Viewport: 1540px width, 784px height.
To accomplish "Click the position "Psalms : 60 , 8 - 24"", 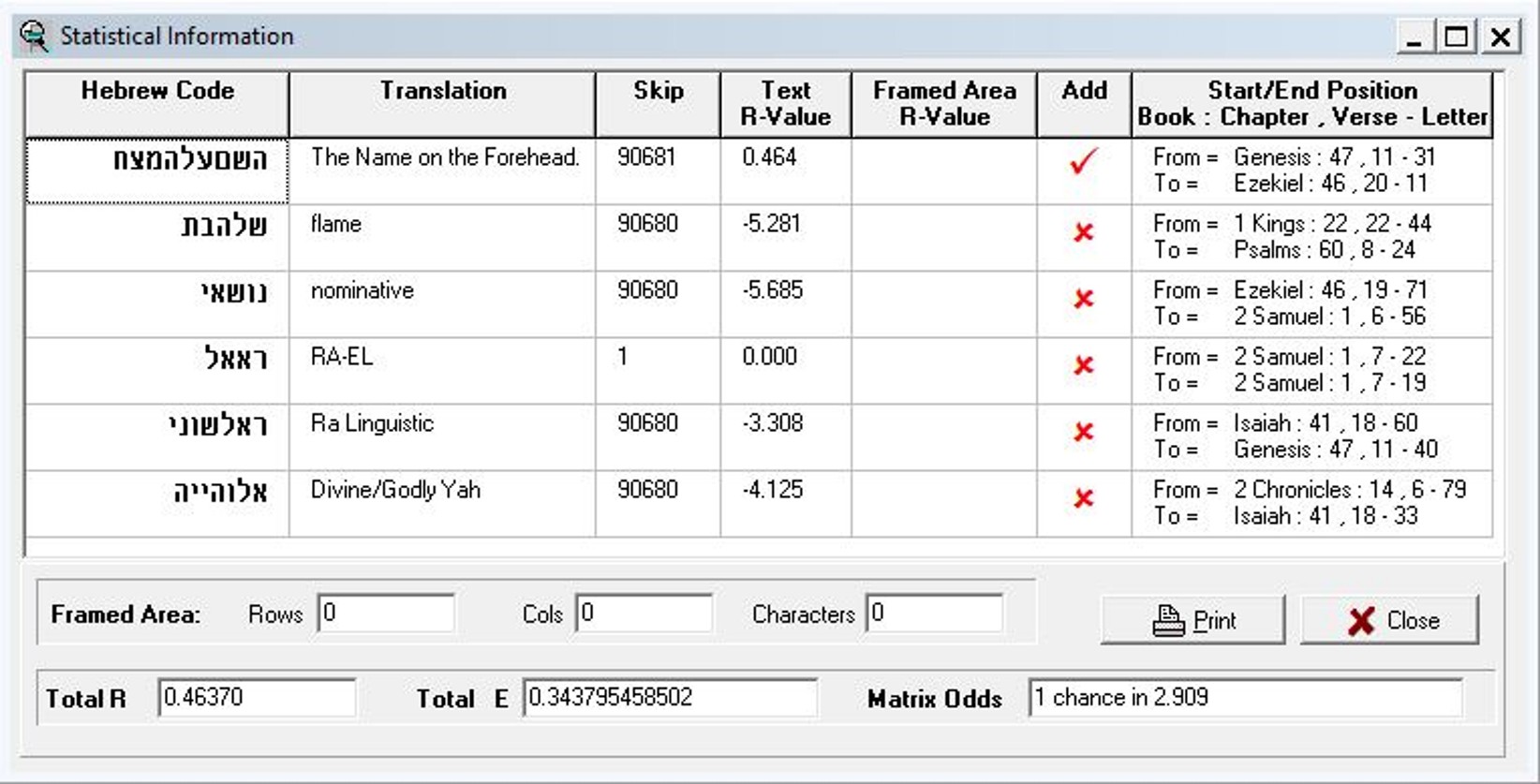I will (1325, 250).
